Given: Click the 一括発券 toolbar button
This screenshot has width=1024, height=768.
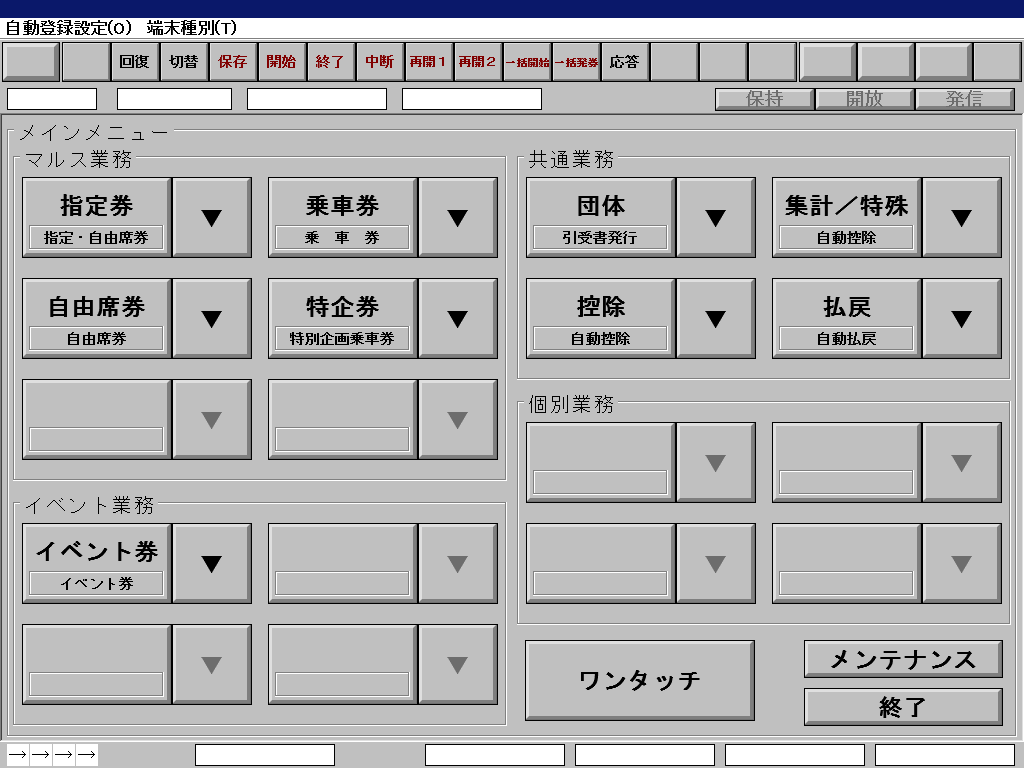Looking at the screenshot, I should [575, 62].
